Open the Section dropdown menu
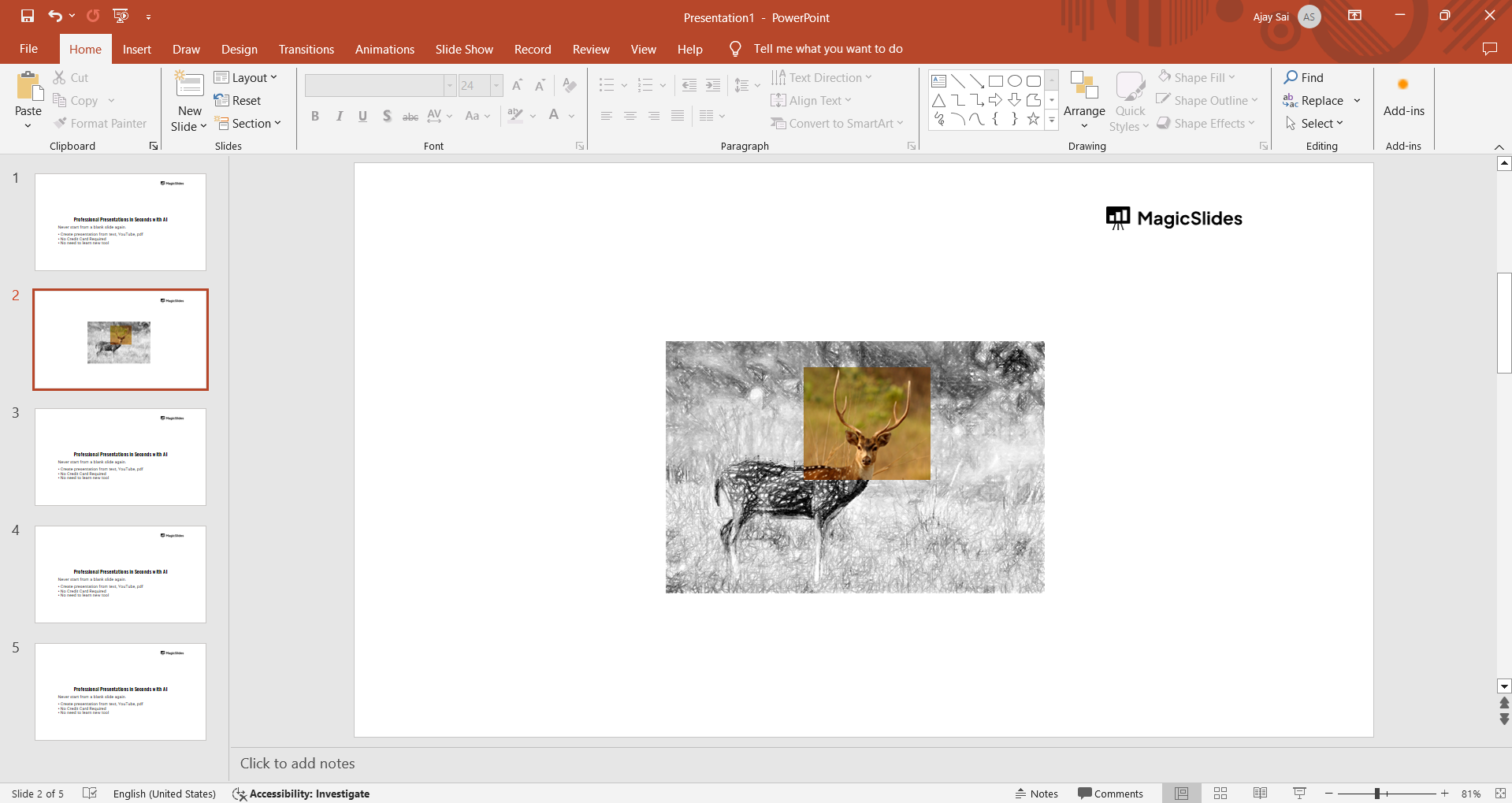 pos(248,124)
